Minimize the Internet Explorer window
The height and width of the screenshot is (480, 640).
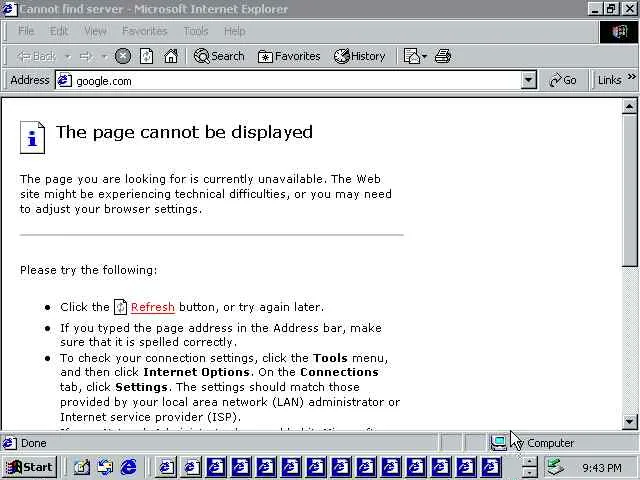pos(595,9)
